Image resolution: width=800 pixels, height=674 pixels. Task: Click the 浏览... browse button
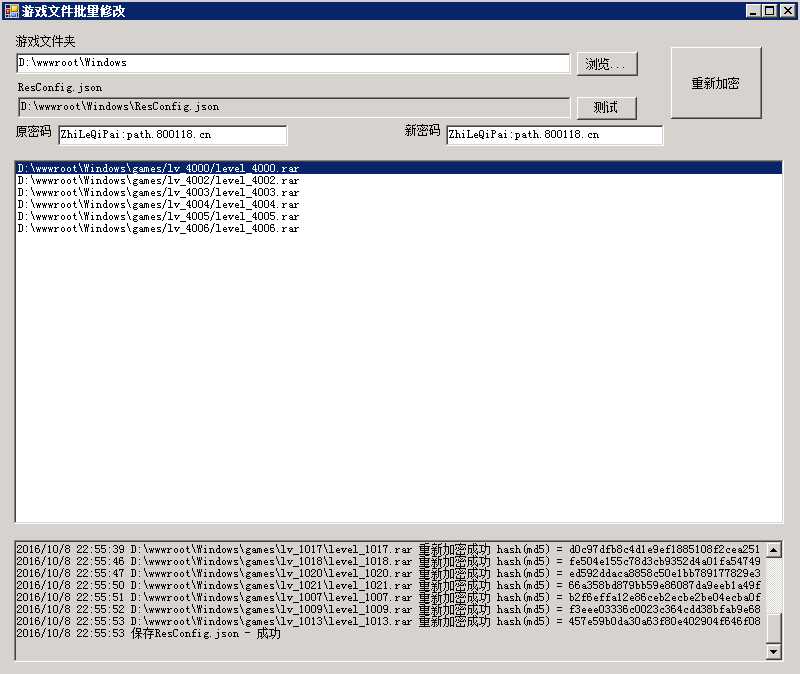coord(607,64)
